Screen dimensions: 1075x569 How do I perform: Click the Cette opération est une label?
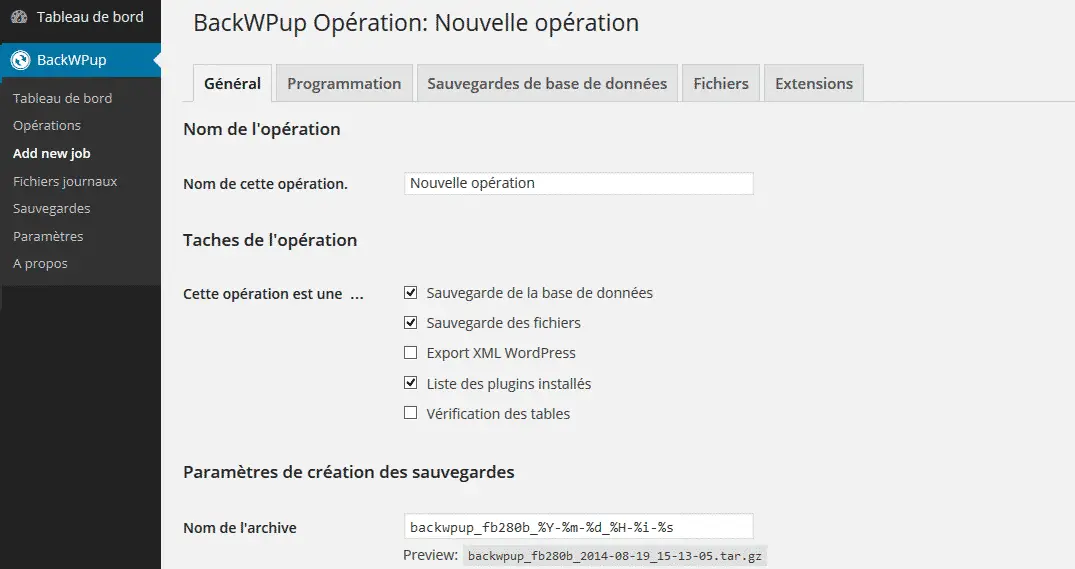coord(273,294)
